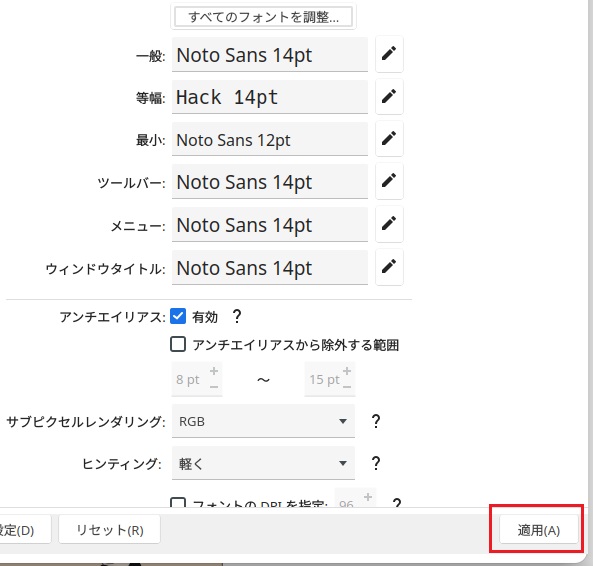Screen dimensions: 593x566
Task: Click the 適用(A) apply button
Action: (x=539, y=530)
